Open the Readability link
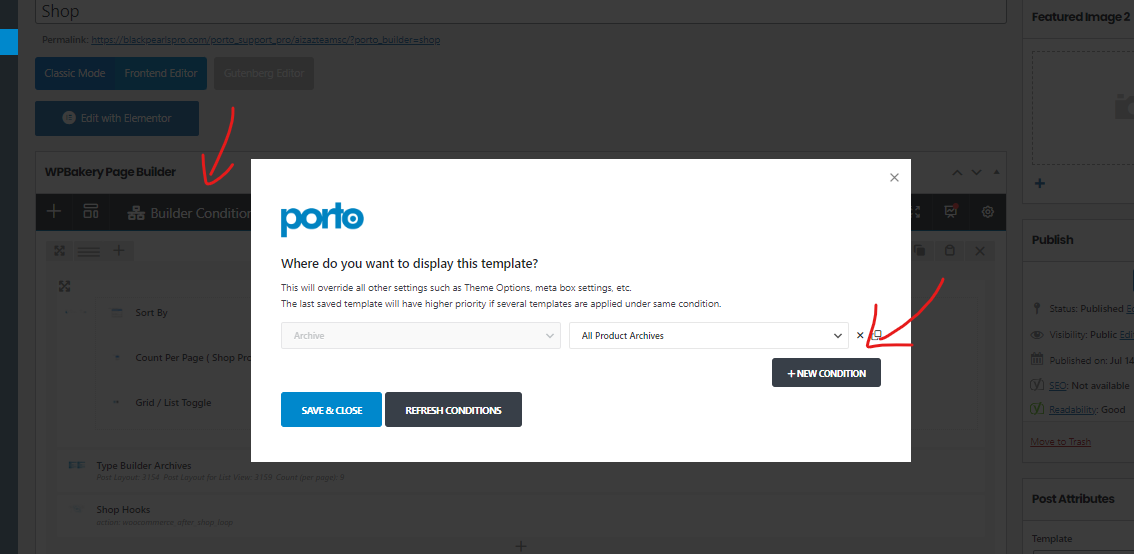The height and width of the screenshot is (554, 1134). 1072,409
